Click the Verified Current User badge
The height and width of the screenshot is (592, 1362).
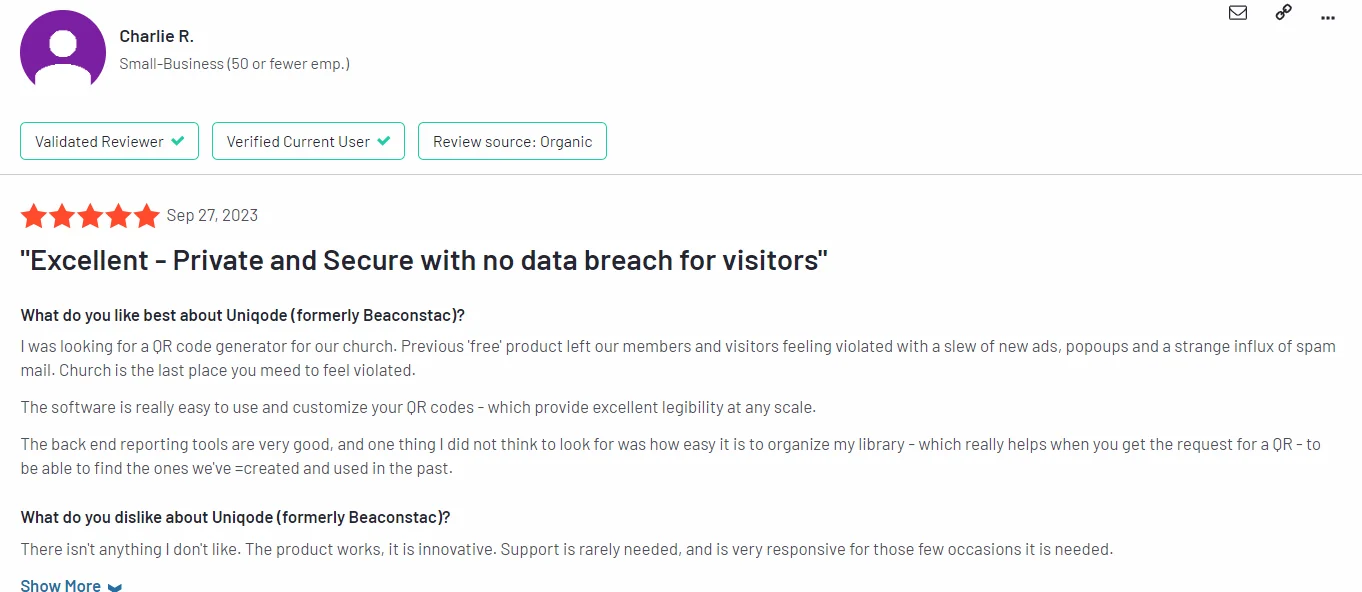(308, 141)
